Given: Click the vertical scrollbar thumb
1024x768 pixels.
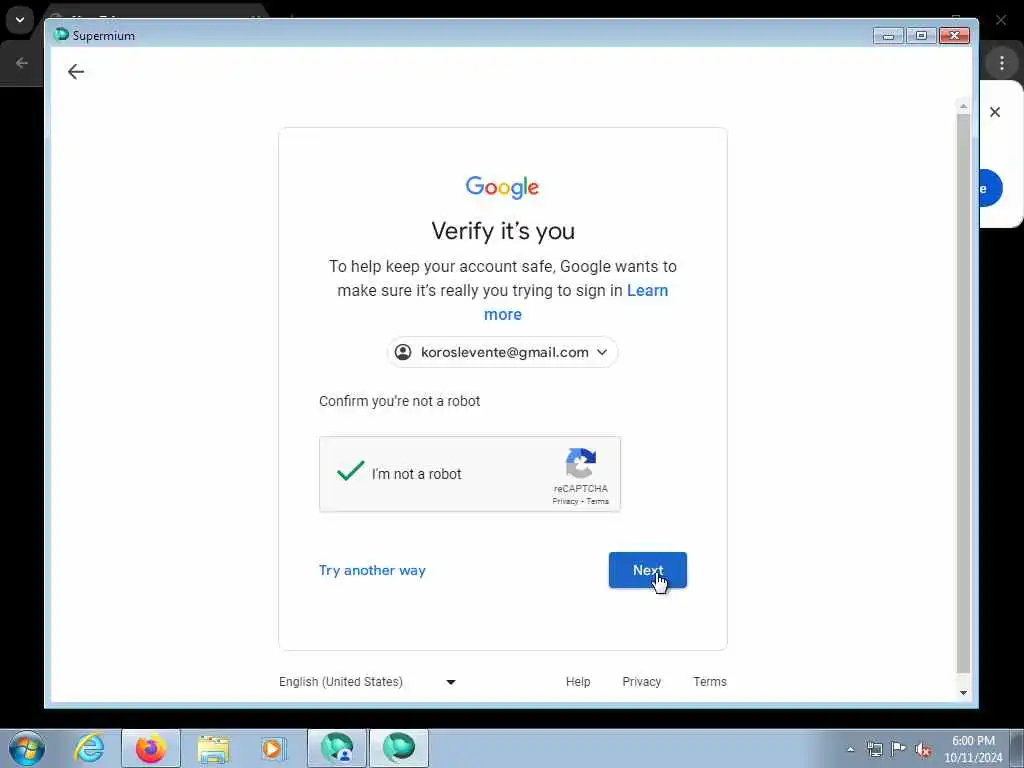Looking at the screenshot, I should pos(963,392).
